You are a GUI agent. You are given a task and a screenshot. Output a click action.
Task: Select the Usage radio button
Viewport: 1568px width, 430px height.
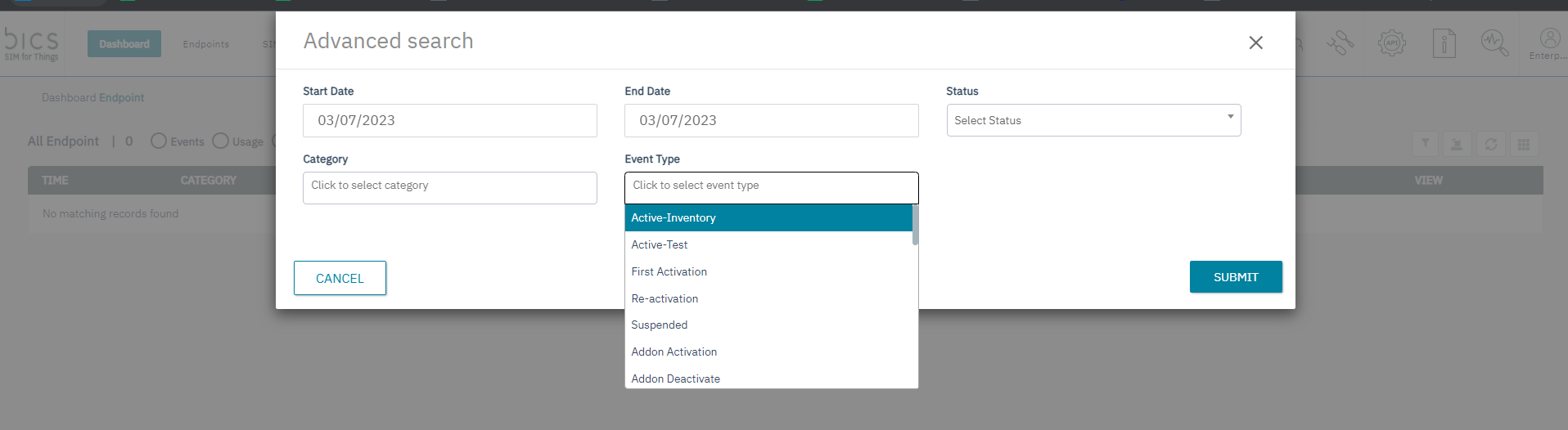pyautogui.click(x=220, y=141)
